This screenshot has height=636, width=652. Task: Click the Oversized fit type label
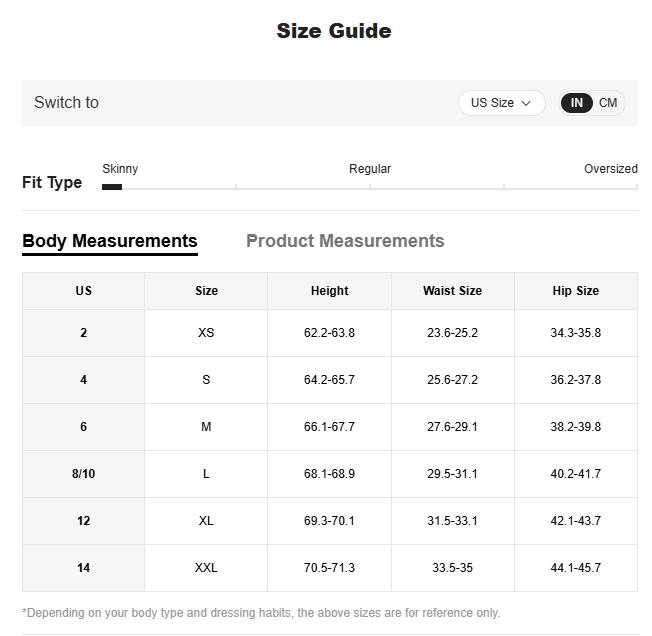pos(610,169)
